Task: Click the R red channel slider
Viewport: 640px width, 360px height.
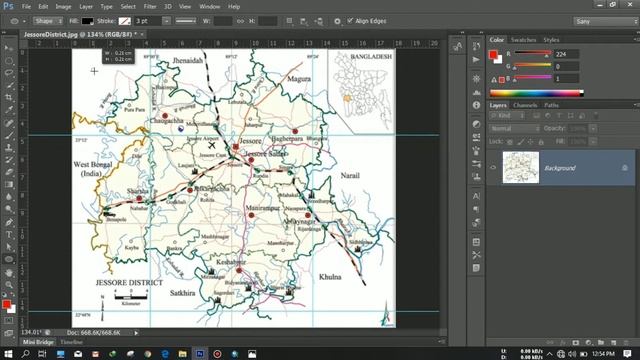Action: pyautogui.click(x=533, y=53)
